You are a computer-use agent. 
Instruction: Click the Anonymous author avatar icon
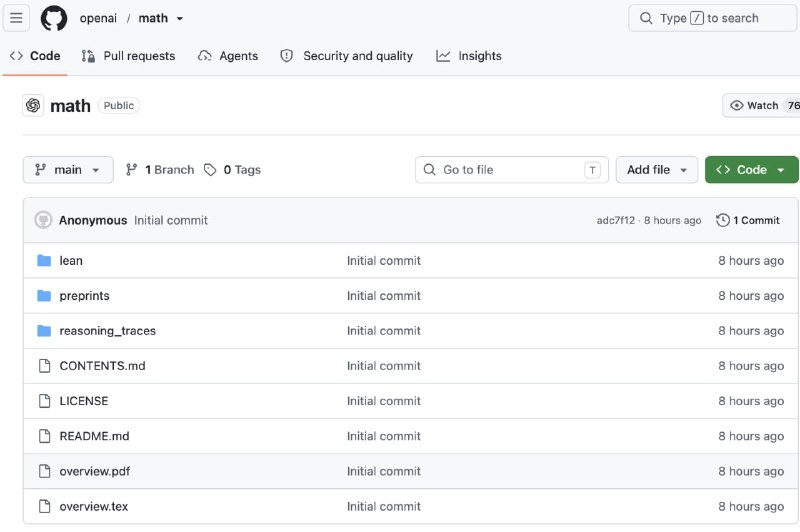tap(43, 220)
